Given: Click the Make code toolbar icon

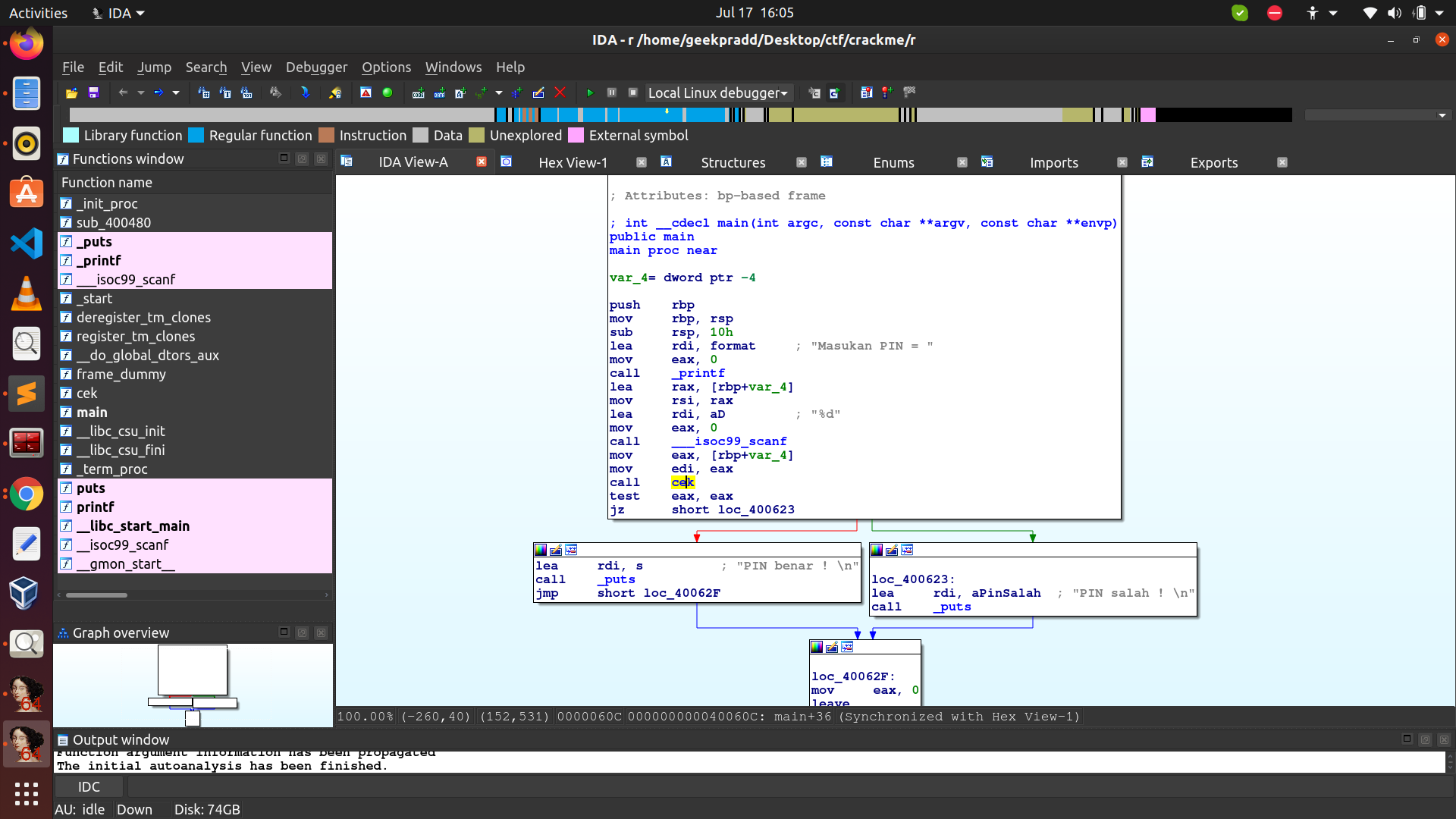Looking at the screenshot, I should tap(419, 93).
